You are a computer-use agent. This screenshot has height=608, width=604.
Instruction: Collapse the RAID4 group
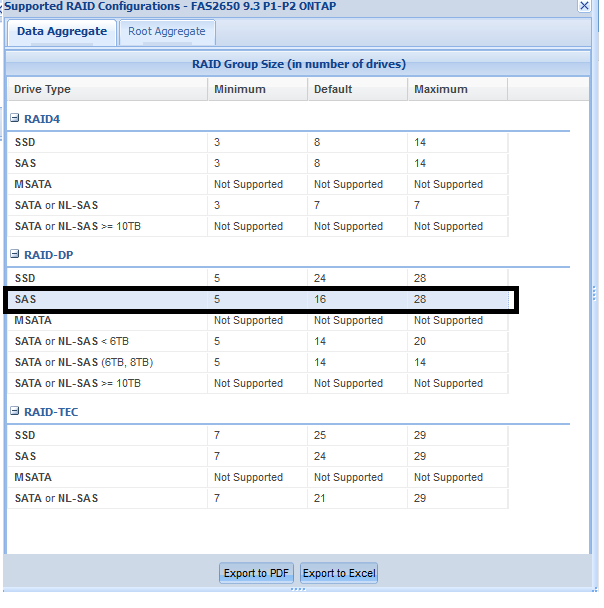(14, 118)
